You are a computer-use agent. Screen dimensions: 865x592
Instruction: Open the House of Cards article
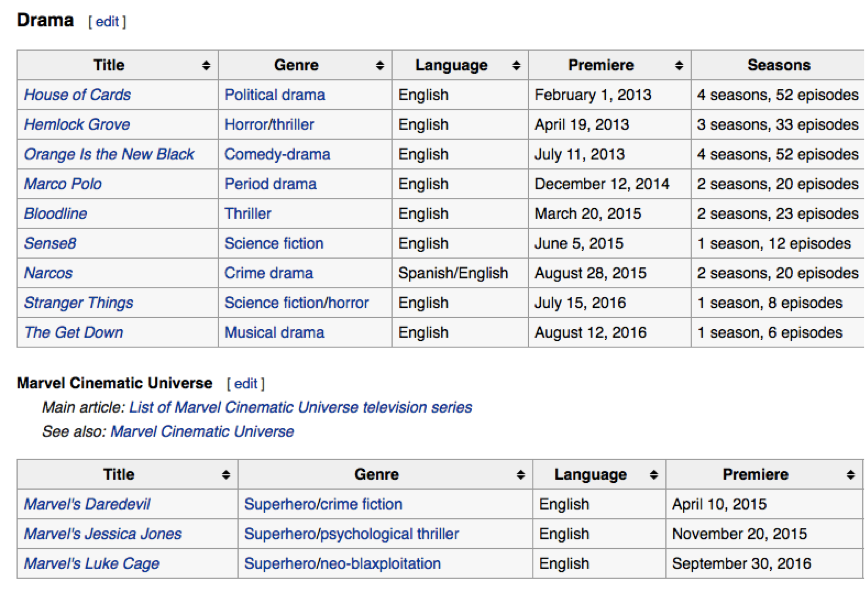[77, 95]
